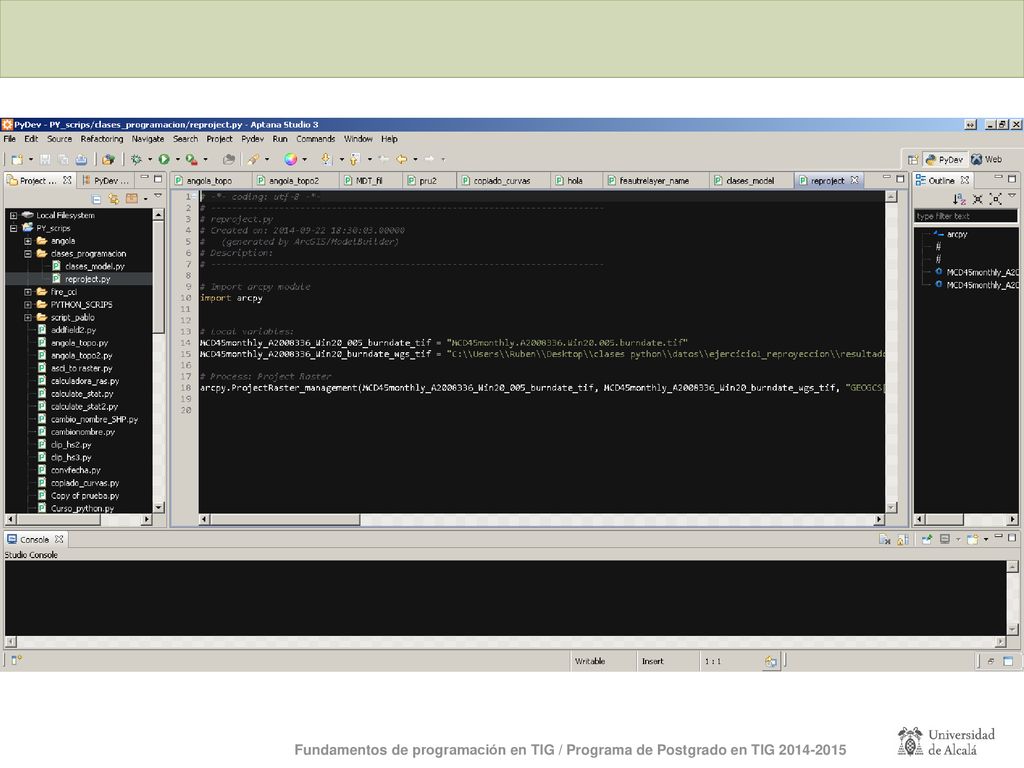This screenshot has height=768, width=1024.
Task: Open Project Explorer view menu triangle
Action: [157, 197]
